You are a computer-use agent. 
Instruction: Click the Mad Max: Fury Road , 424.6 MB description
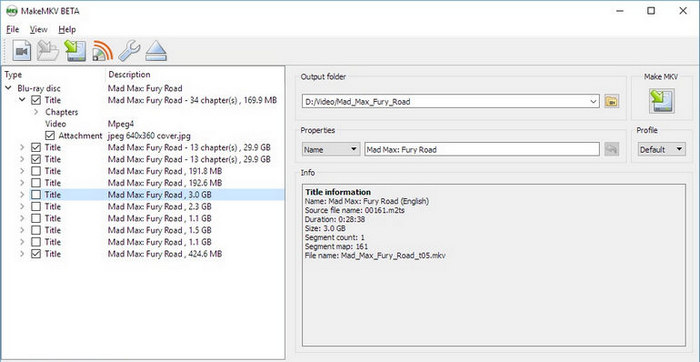pyautogui.click(x=165, y=254)
